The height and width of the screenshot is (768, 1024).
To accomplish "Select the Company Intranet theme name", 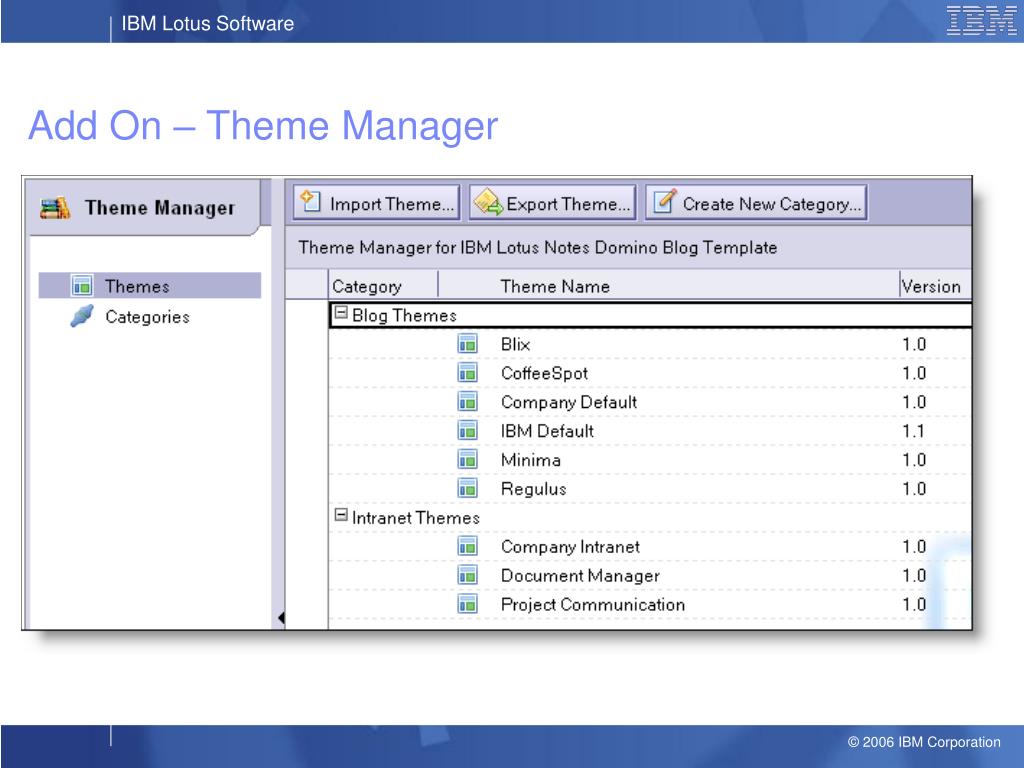I will pos(570,547).
